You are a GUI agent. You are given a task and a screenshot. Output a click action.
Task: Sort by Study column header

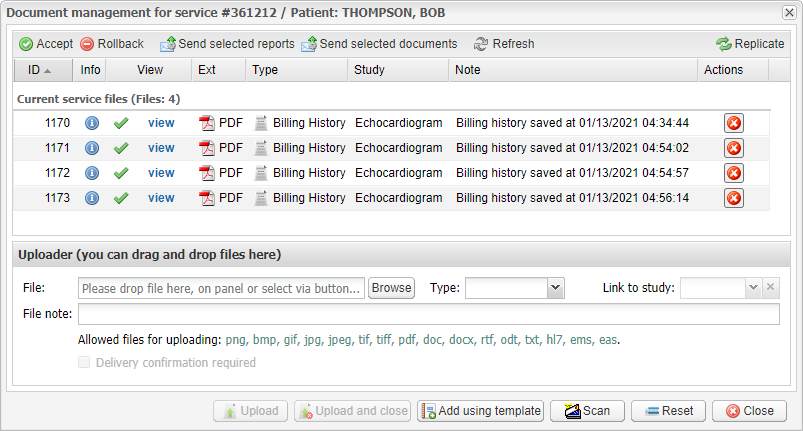(398, 70)
